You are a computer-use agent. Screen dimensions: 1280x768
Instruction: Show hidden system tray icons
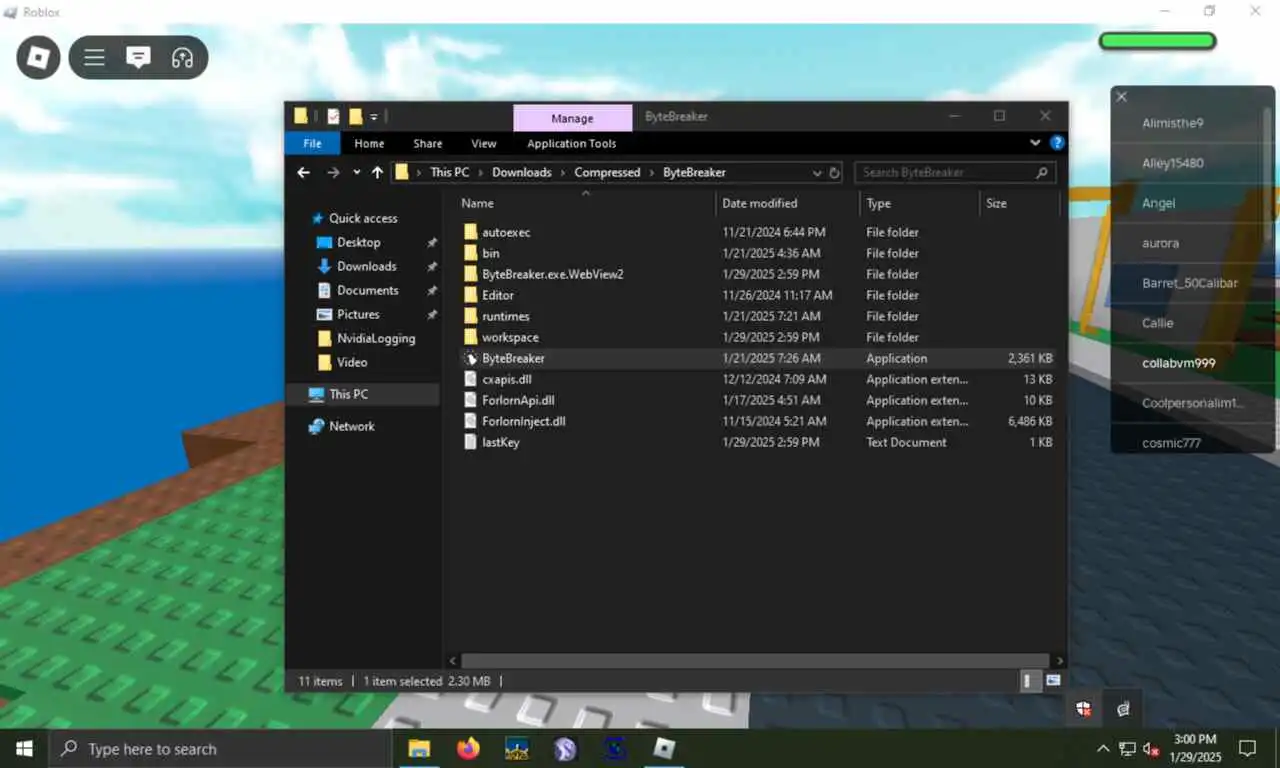[x=1103, y=749]
